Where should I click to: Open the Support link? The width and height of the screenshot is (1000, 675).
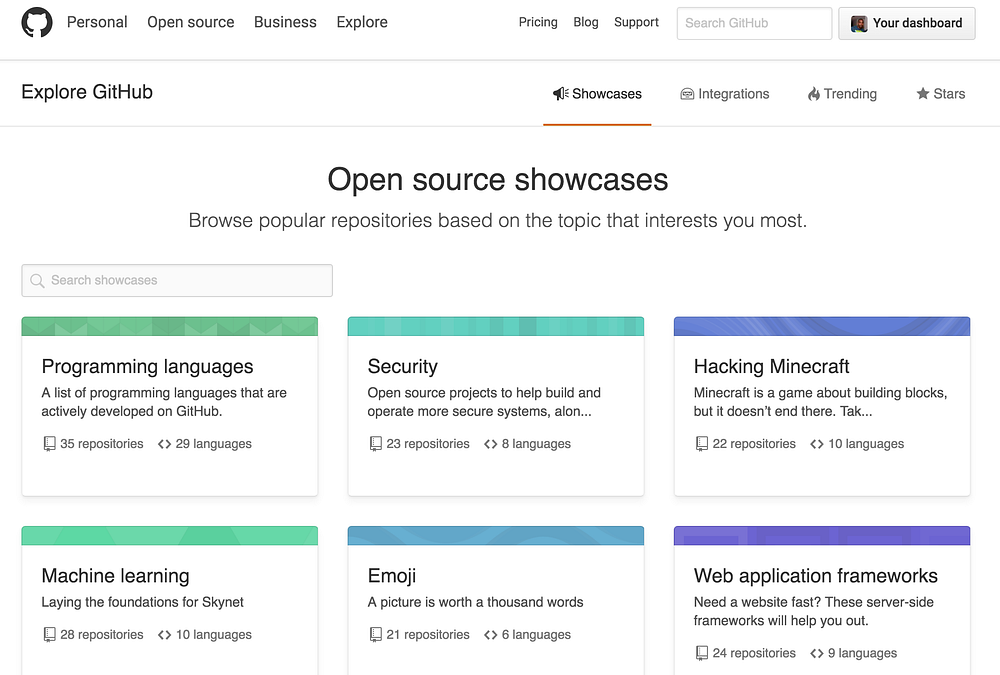tap(636, 22)
